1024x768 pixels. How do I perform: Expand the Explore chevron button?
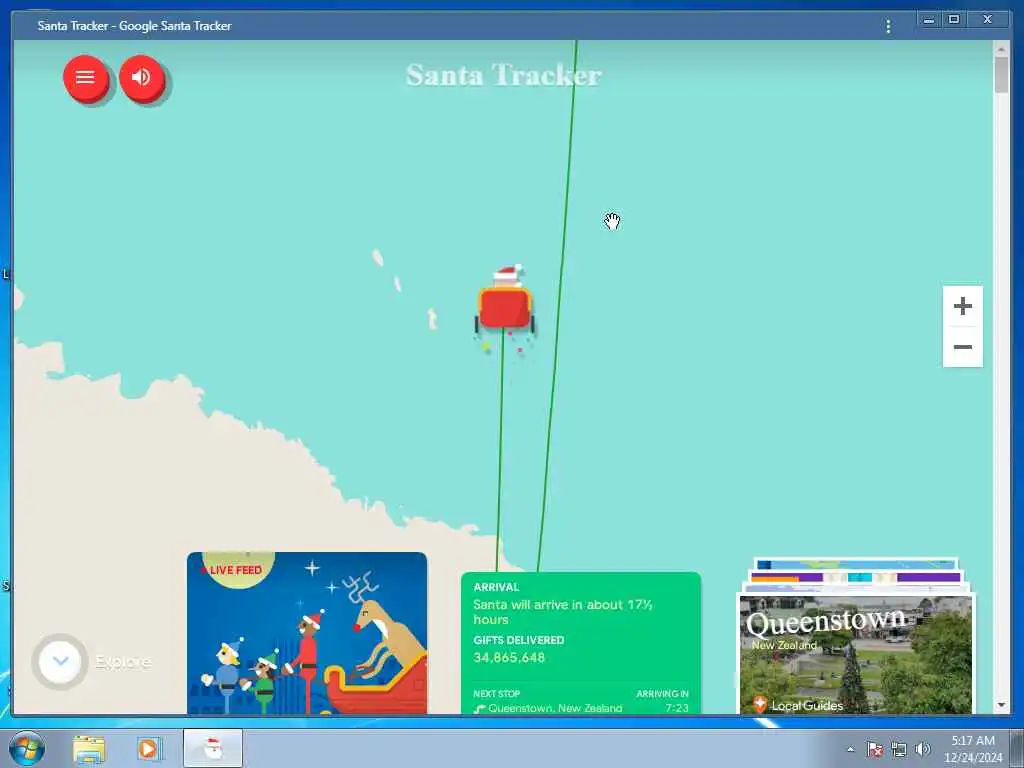[x=60, y=661]
